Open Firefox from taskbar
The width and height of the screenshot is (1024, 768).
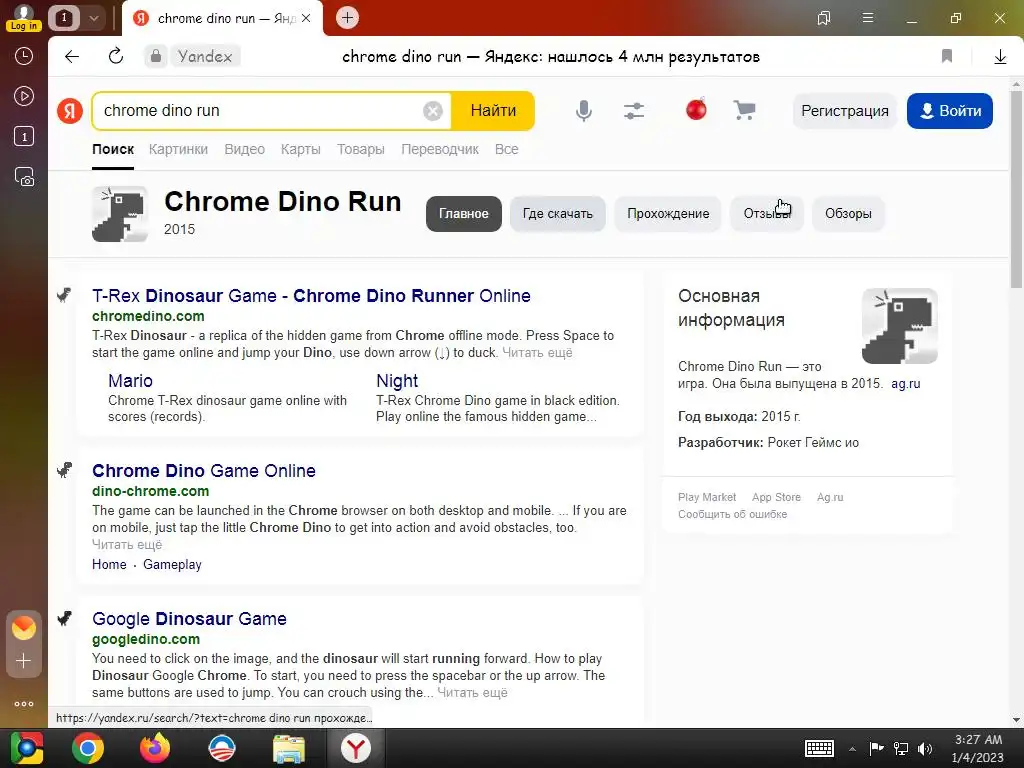pos(155,748)
